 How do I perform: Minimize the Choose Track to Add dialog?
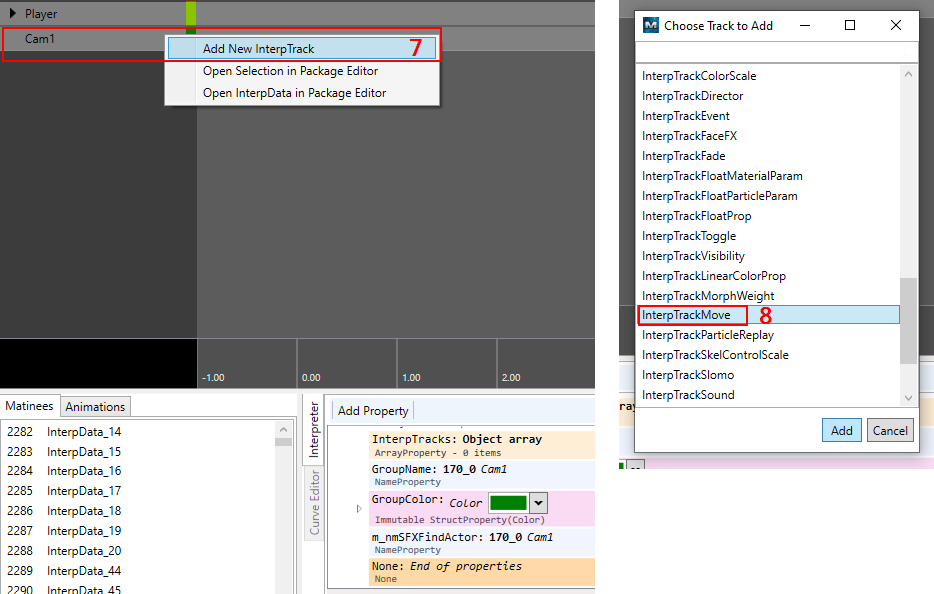tap(805, 25)
